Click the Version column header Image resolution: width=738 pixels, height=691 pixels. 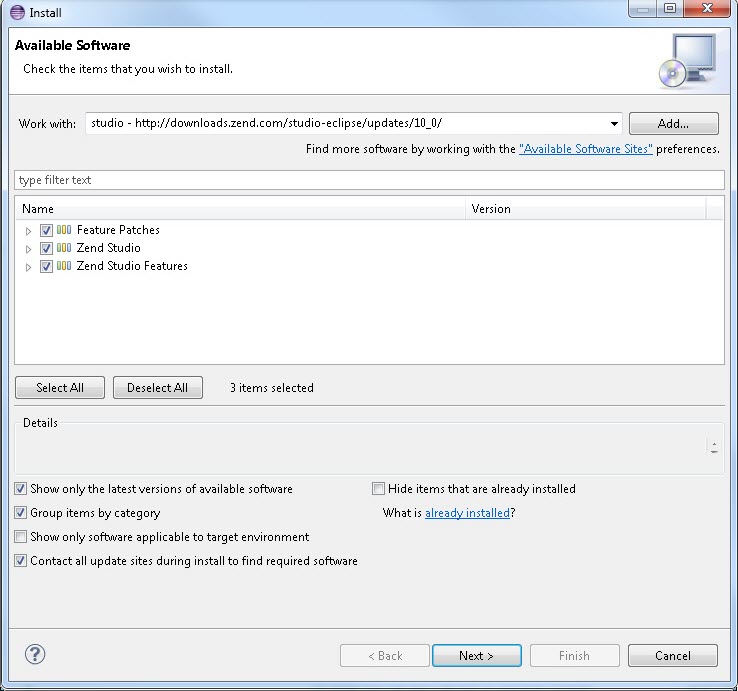(586, 209)
